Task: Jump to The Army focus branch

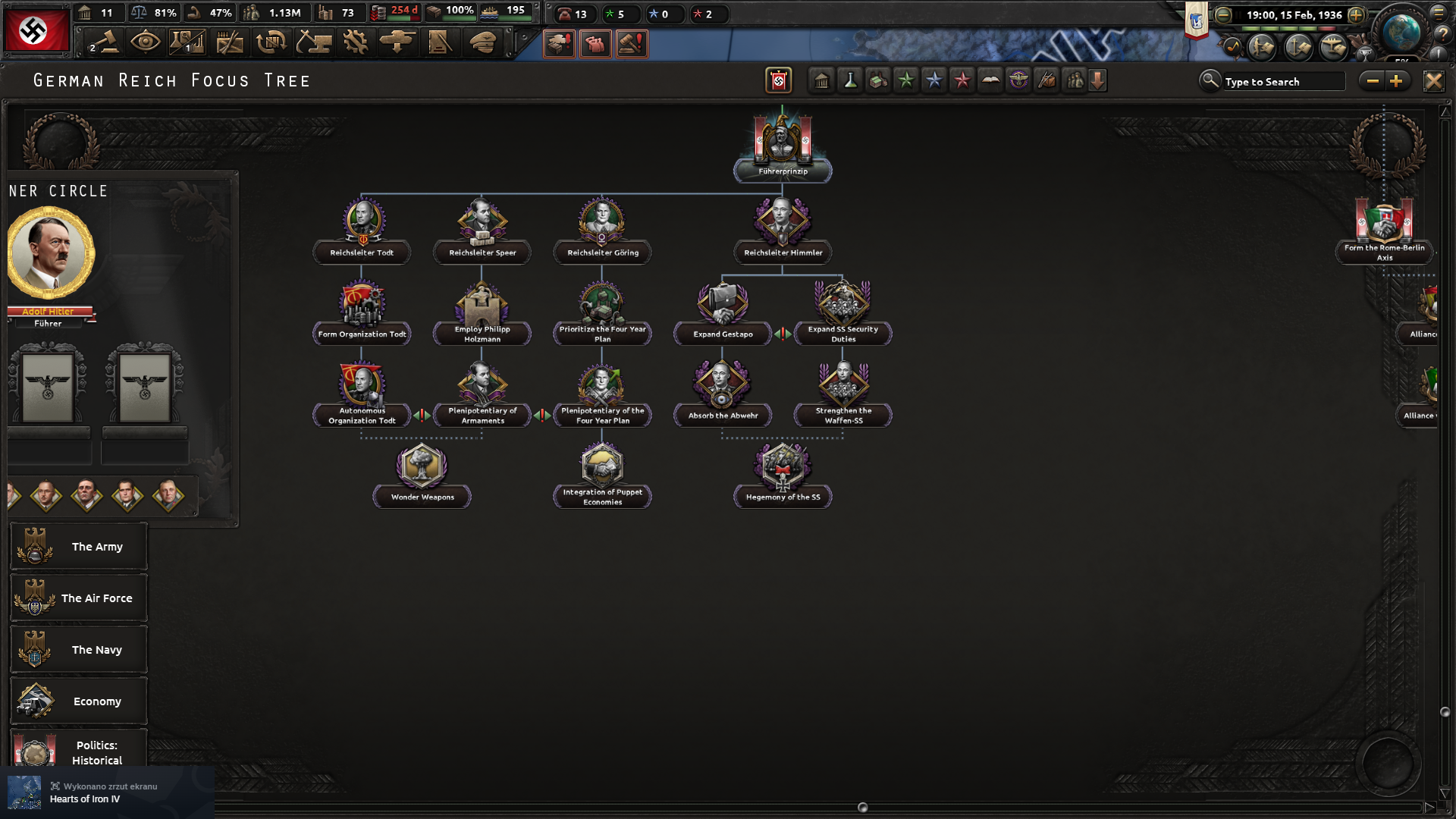Action: 79,546
